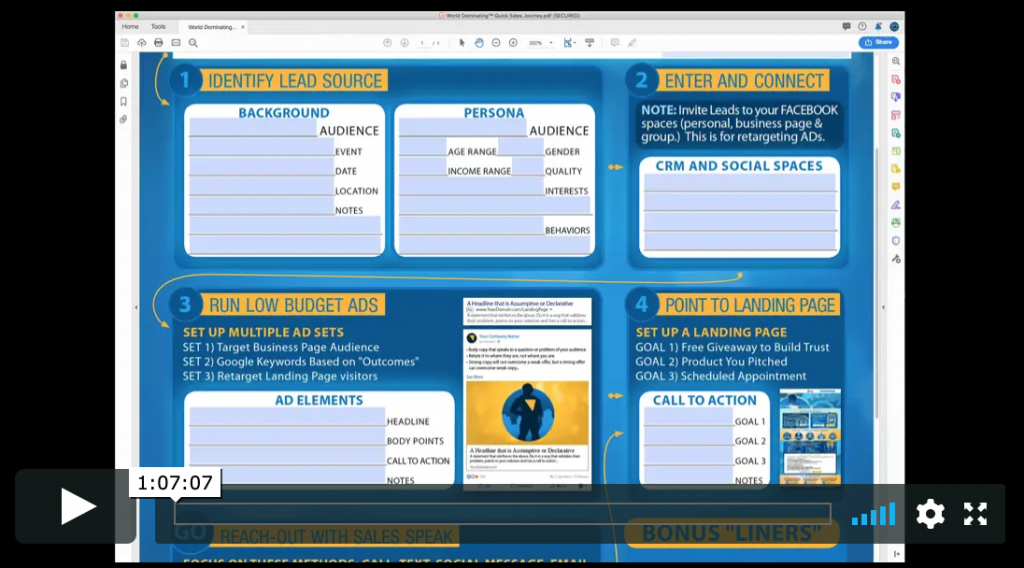Open the Tools tab
1024x568 pixels.
(158, 27)
